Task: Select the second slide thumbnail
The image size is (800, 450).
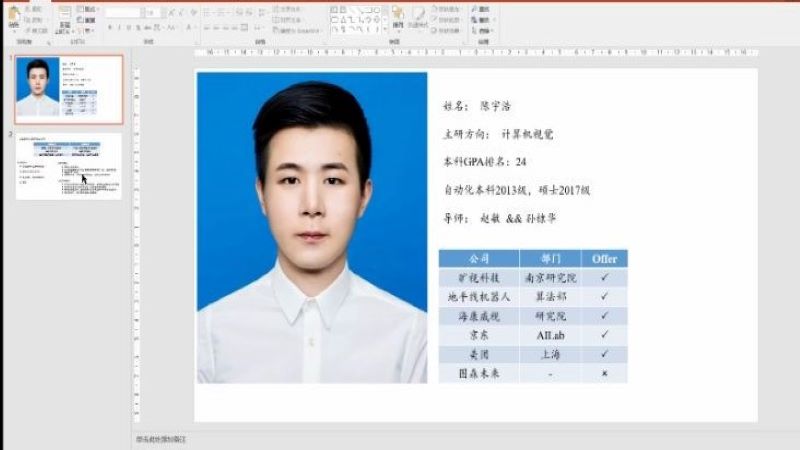Action: [x=69, y=166]
